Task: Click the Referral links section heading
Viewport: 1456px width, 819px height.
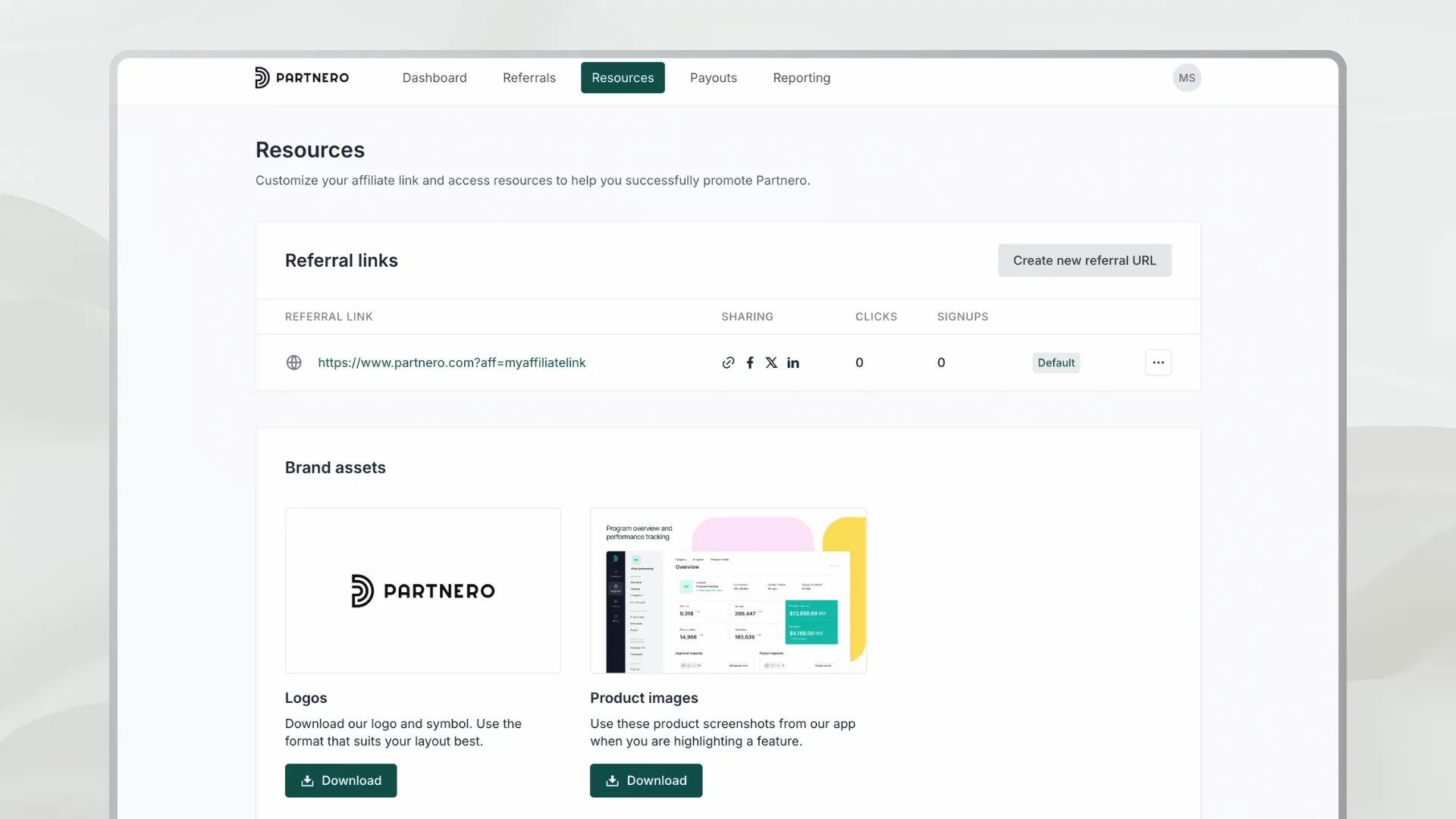Action: [341, 260]
